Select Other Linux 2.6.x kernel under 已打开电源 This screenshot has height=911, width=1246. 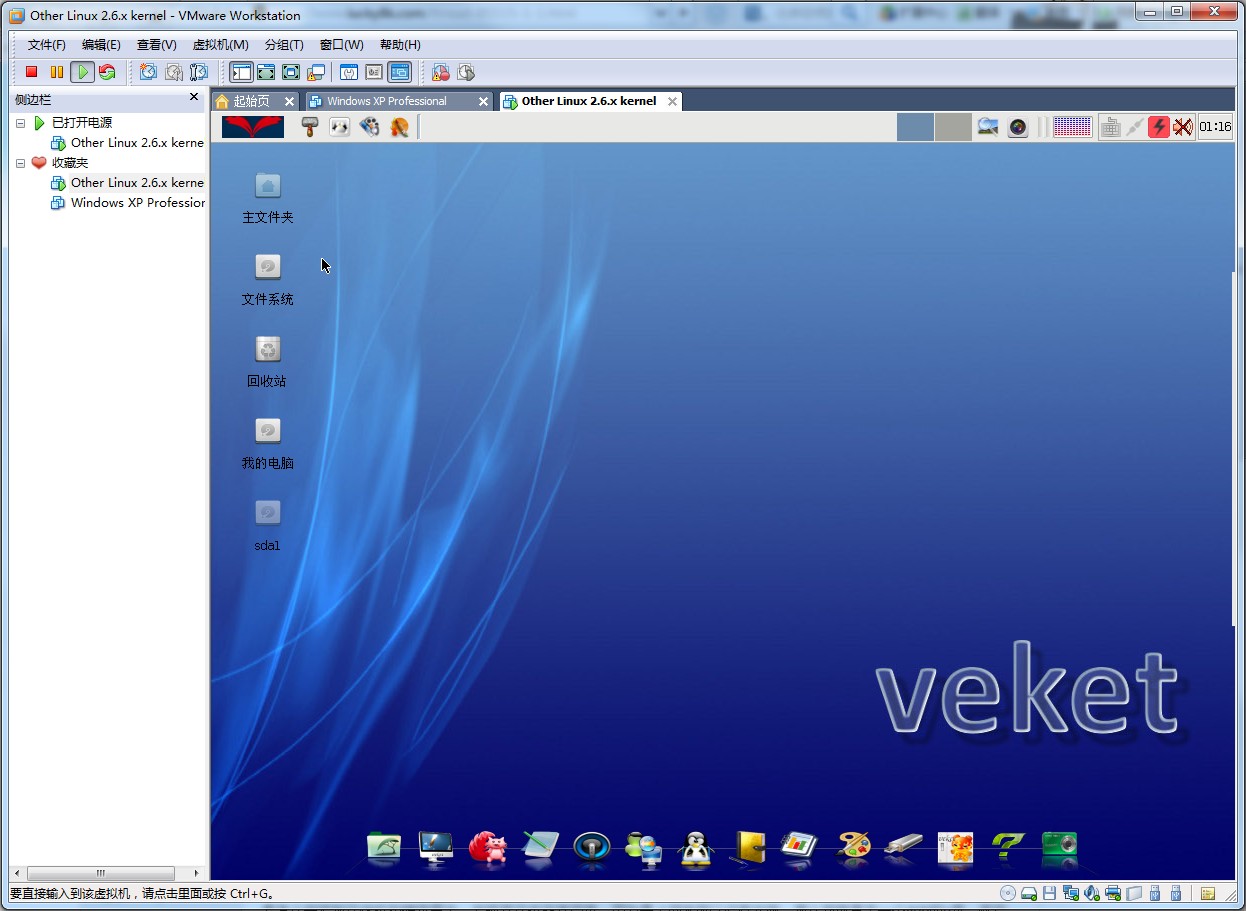coord(128,143)
